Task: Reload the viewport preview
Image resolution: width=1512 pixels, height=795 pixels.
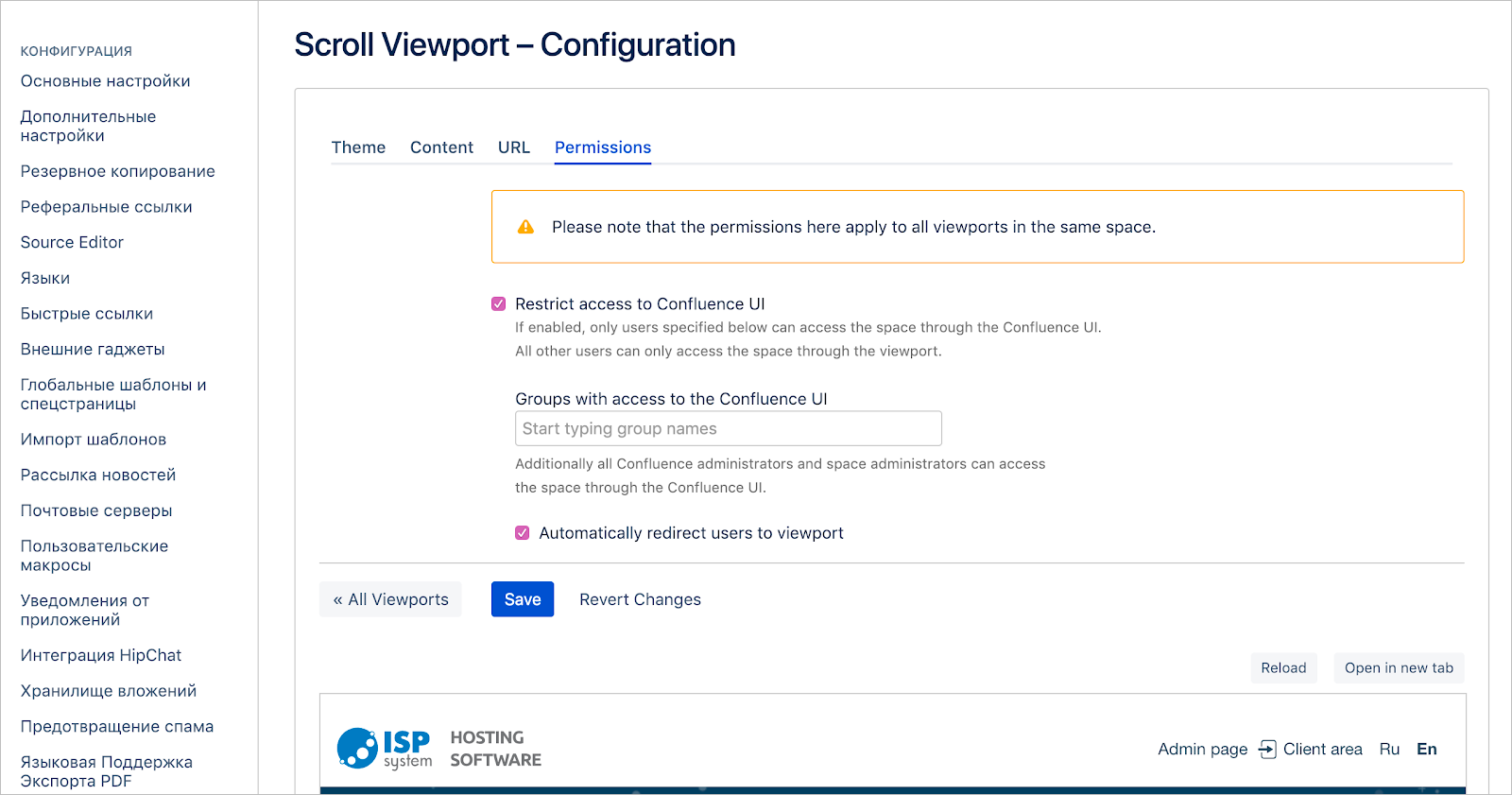Action: 1283,667
